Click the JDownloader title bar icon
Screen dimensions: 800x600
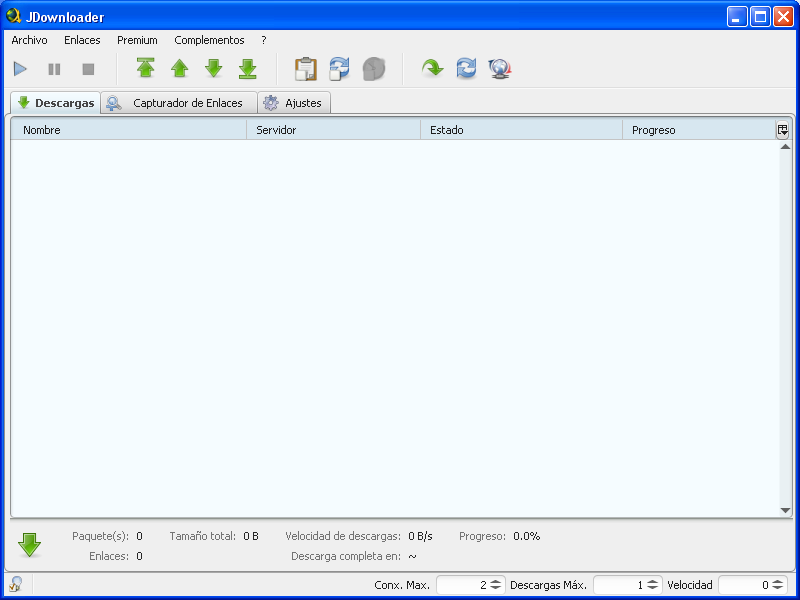coord(13,16)
